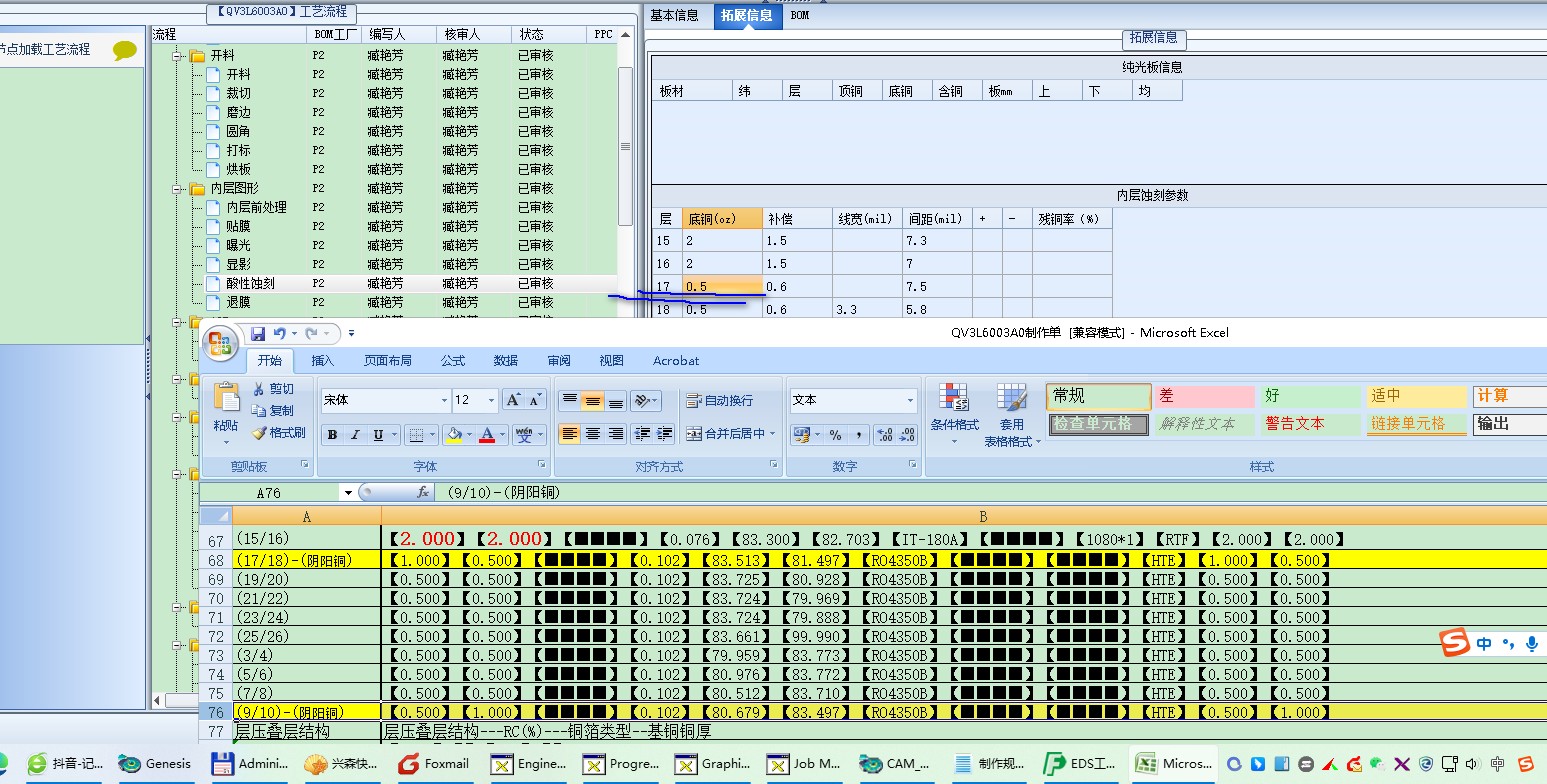The width and height of the screenshot is (1547, 784).
Task: Open Foxmail from the taskbar
Action: [434, 763]
